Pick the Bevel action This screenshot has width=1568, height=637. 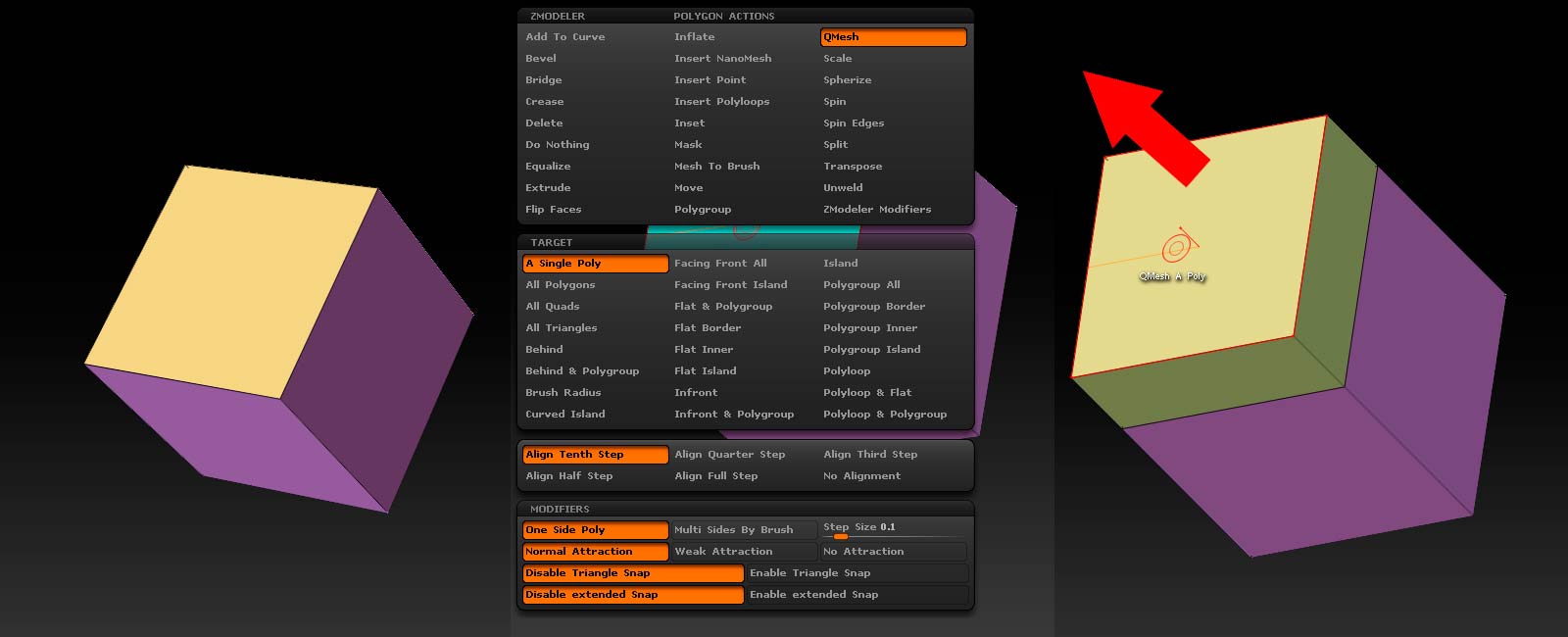(541, 59)
